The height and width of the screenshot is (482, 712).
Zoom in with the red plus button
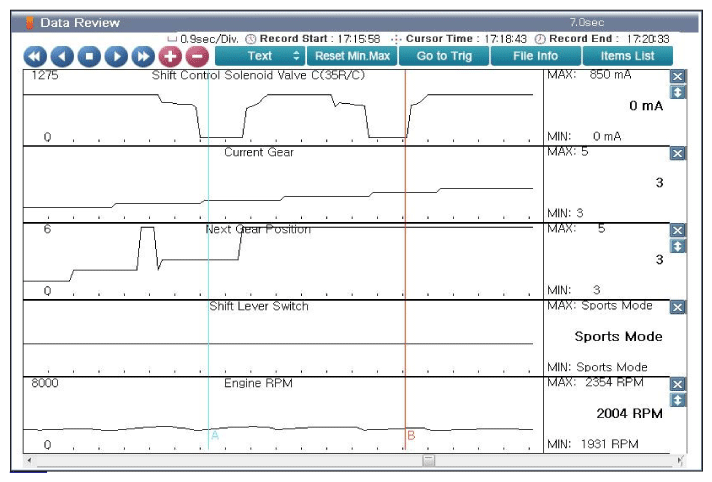tap(170, 56)
